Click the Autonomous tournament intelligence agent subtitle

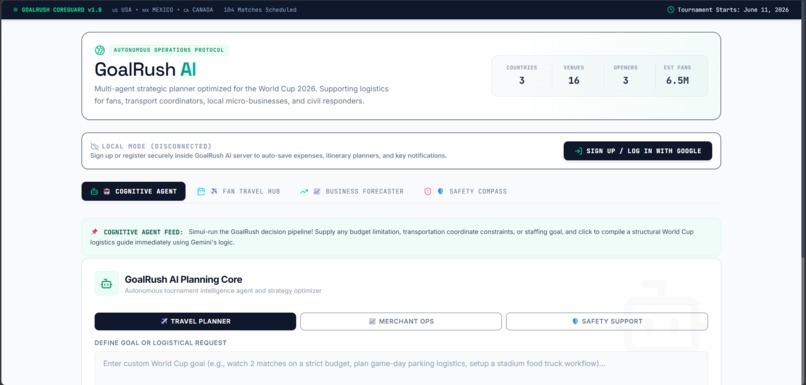pos(223,291)
